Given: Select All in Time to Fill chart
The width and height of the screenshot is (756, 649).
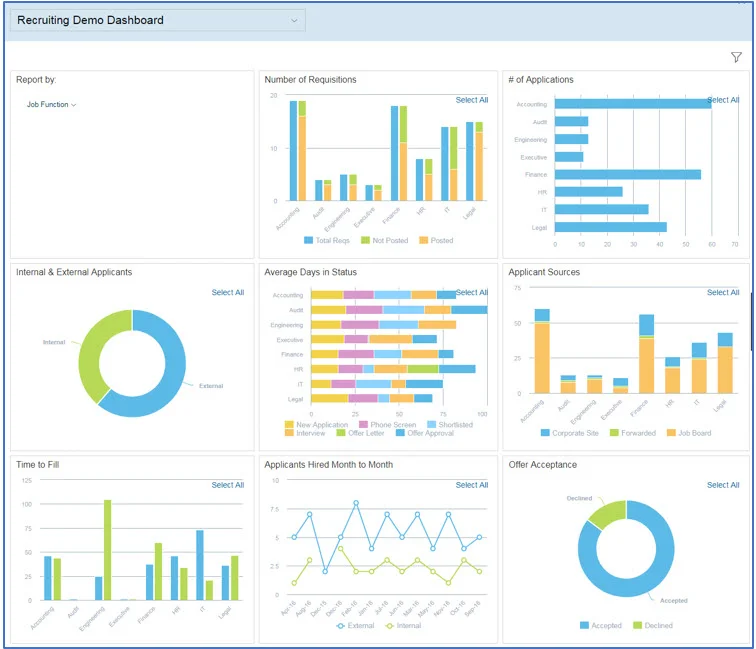Looking at the screenshot, I should [x=228, y=485].
